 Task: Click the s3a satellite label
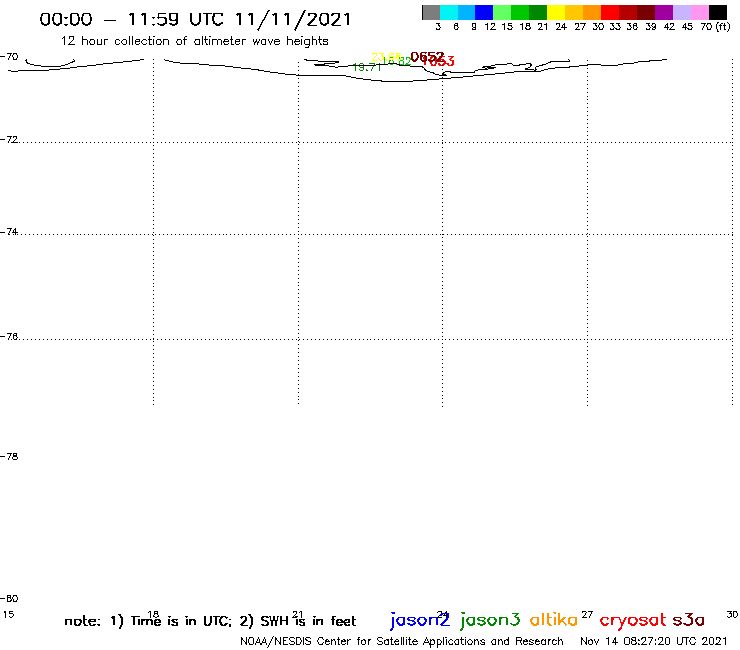point(688,620)
